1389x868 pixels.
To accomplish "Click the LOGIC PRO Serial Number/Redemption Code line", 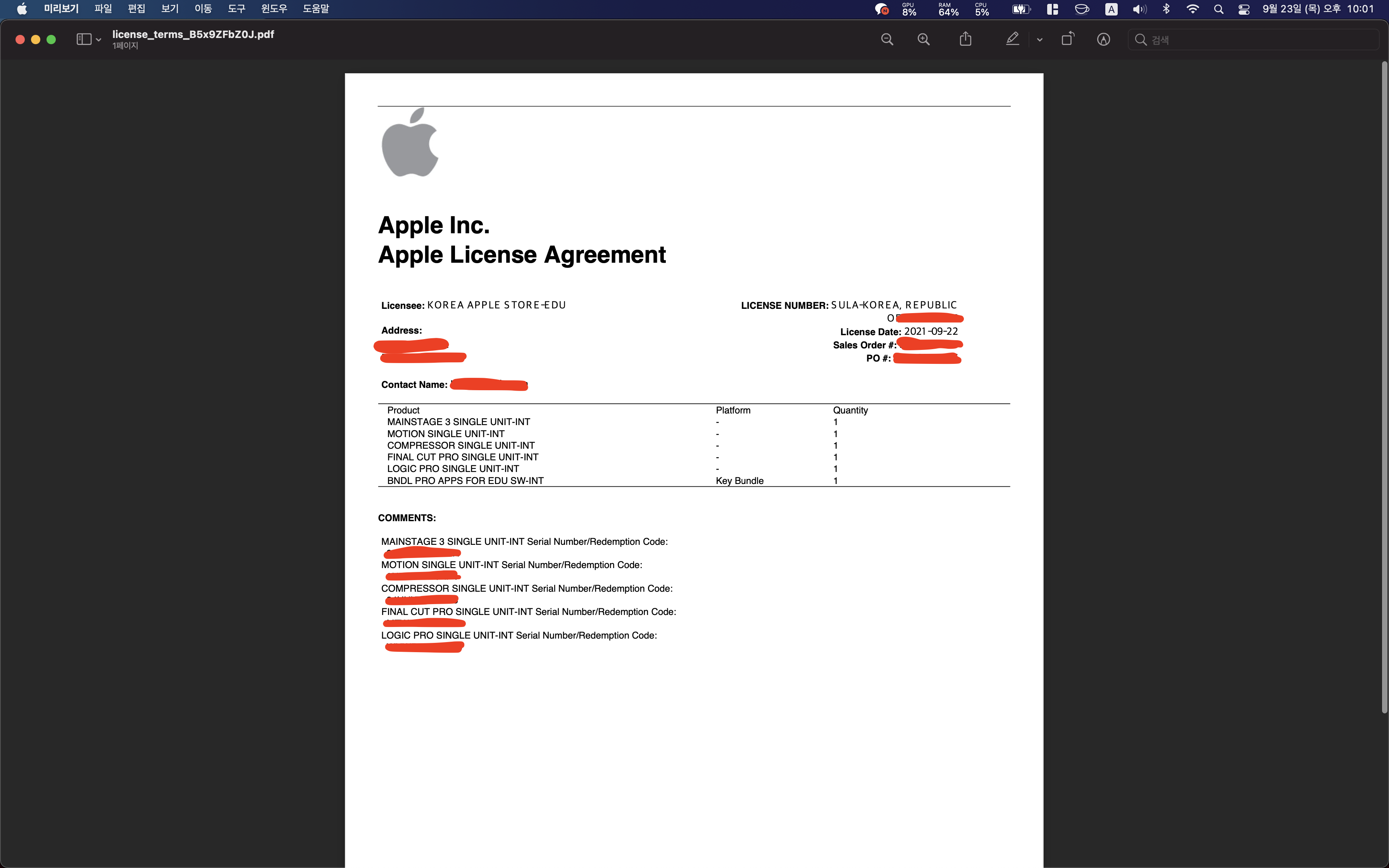I will point(519,635).
